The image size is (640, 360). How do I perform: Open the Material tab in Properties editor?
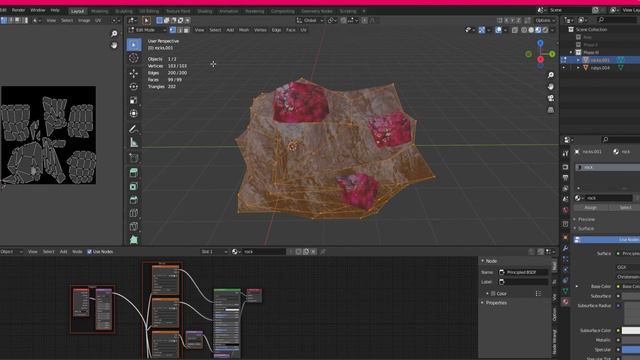click(565, 301)
